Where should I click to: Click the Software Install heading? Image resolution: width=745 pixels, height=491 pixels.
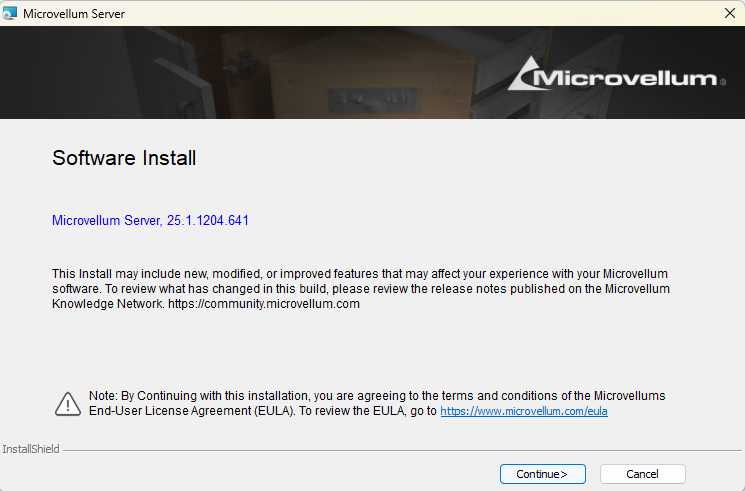(x=124, y=158)
